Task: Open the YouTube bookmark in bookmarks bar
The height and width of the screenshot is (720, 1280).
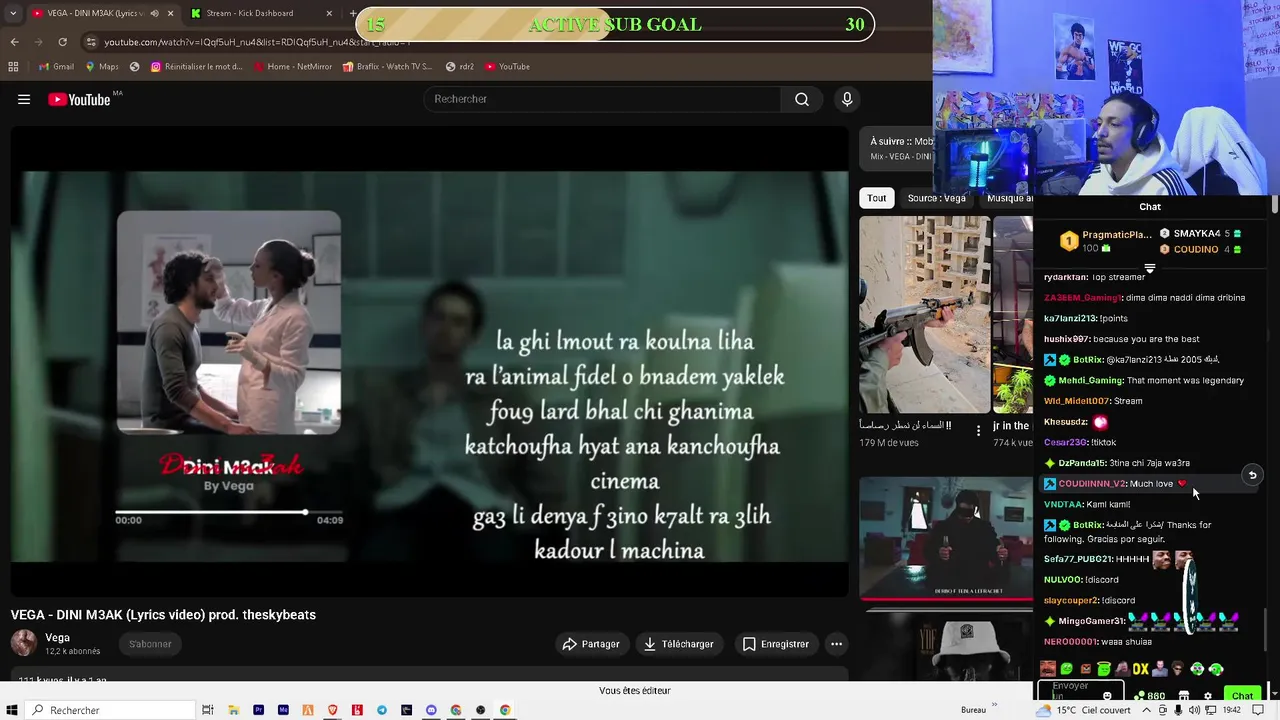Action: coord(508,67)
